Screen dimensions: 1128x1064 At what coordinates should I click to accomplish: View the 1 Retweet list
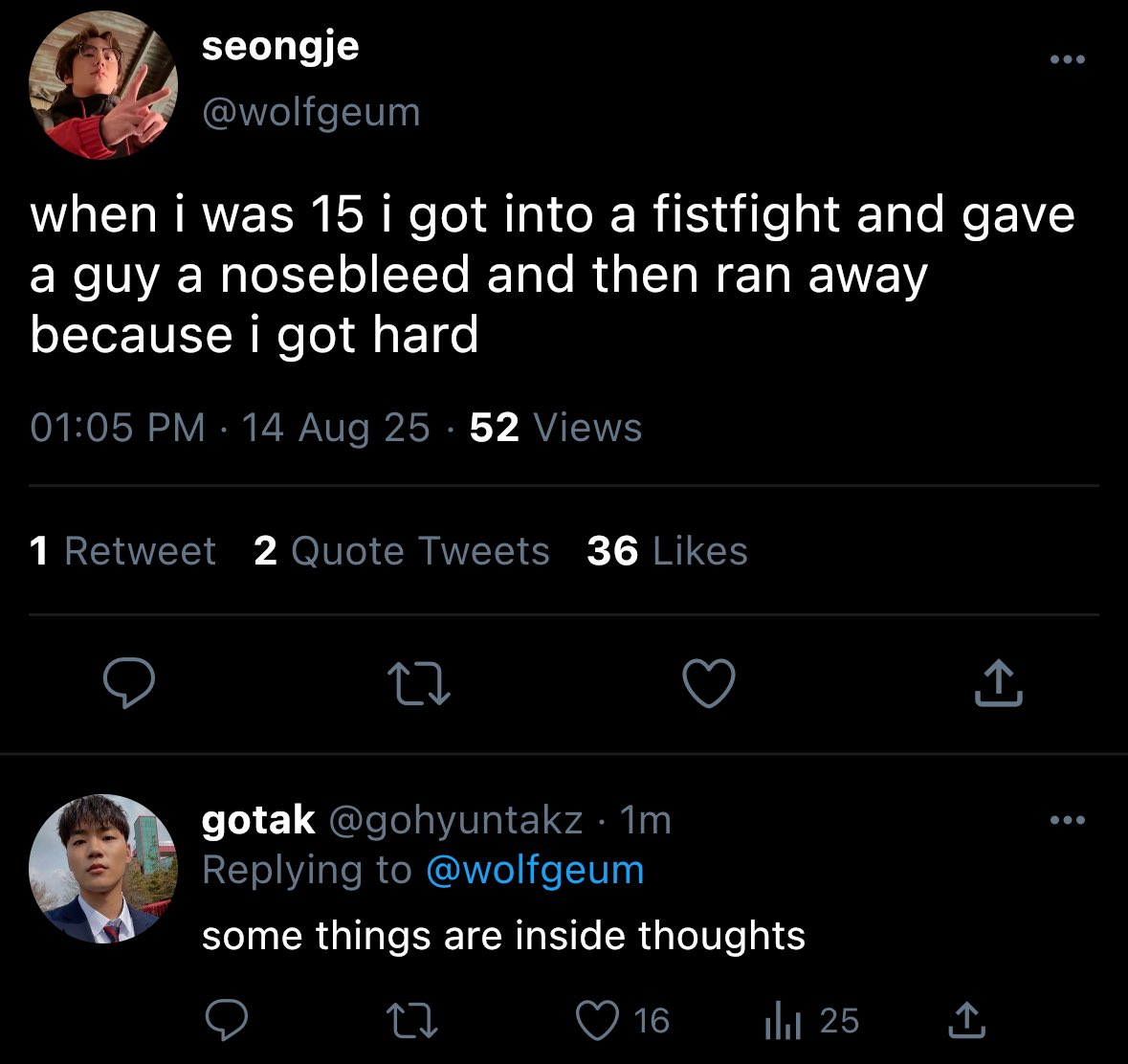pyautogui.click(x=122, y=551)
